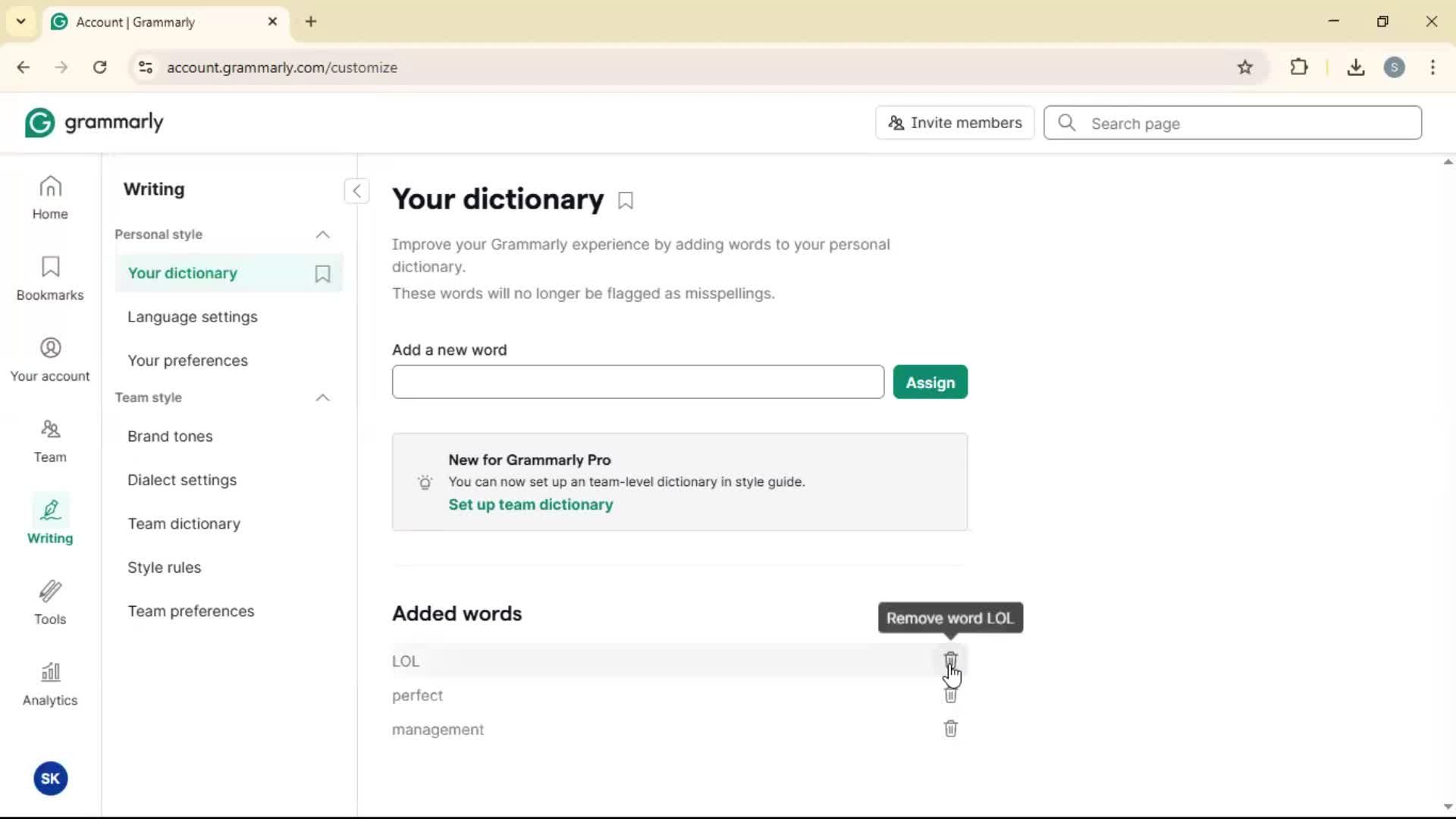Toggle bookmark on Your dictionary sidebar item
The image size is (1456, 819).
[x=322, y=274]
